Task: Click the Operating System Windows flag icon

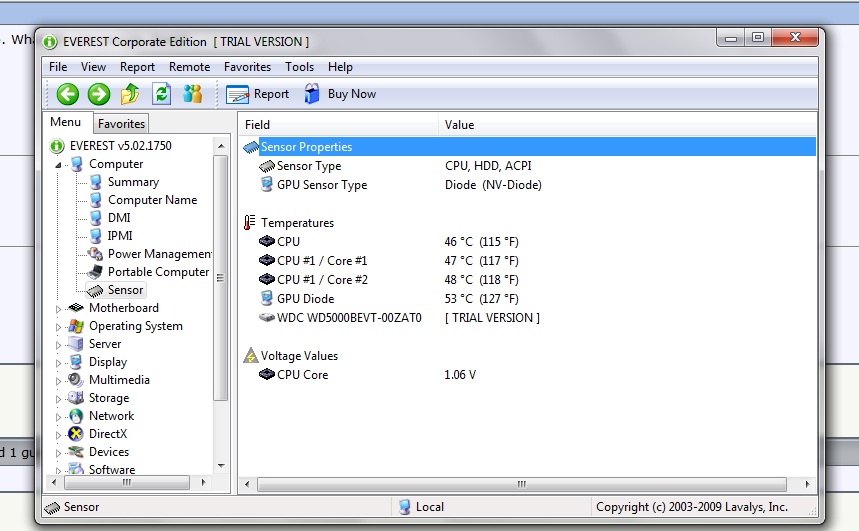Action: (x=76, y=326)
